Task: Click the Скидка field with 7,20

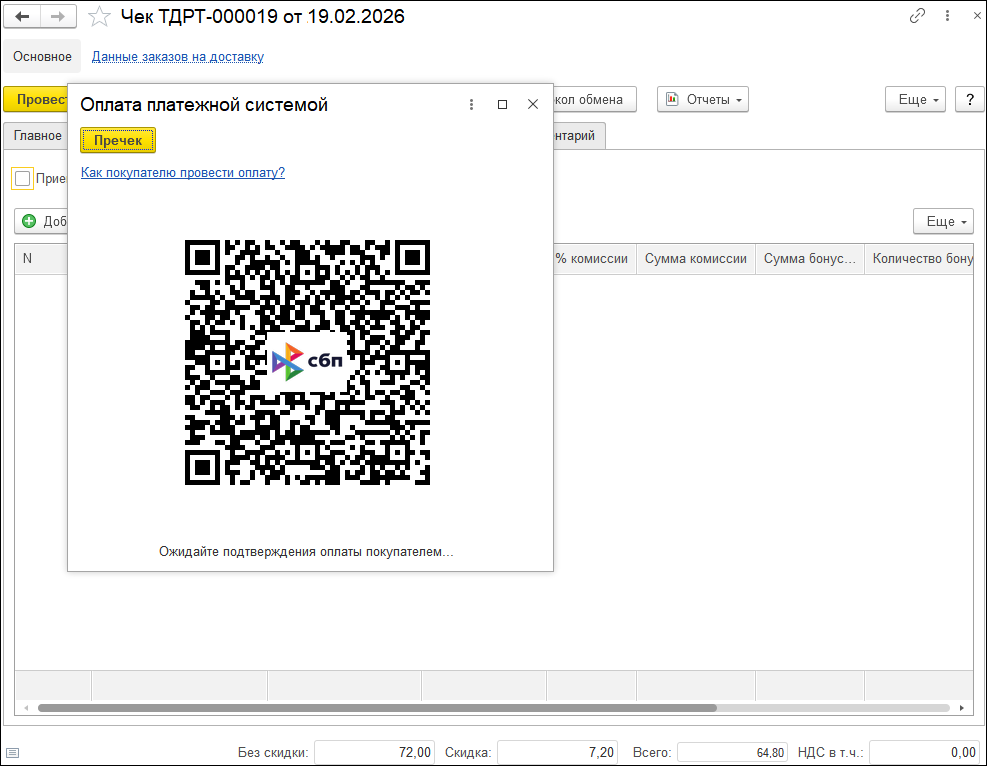Action: [557, 752]
